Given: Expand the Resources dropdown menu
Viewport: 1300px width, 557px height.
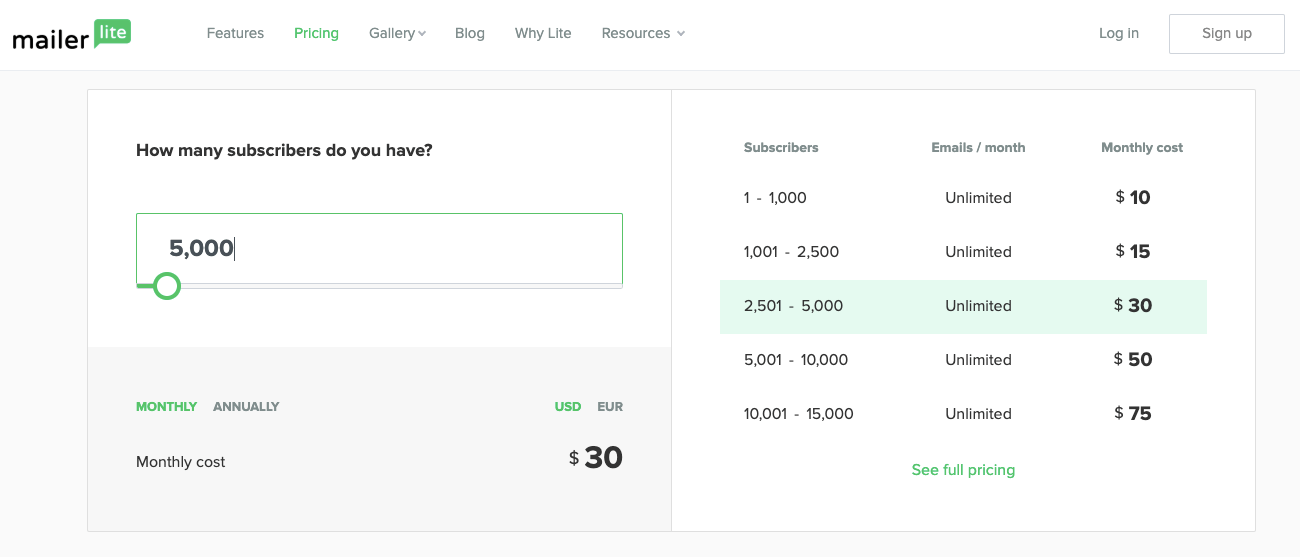Looking at the screenshot, I should coord(643,33).
